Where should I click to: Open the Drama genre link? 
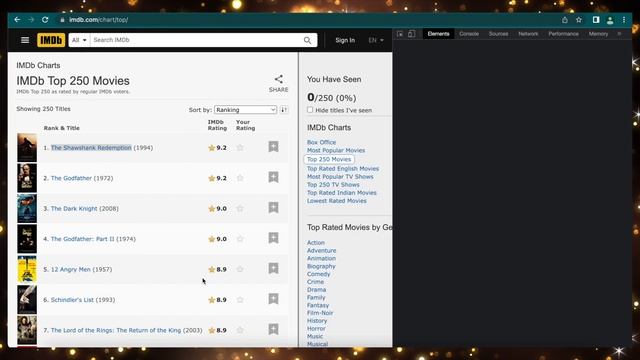(316, 290)
